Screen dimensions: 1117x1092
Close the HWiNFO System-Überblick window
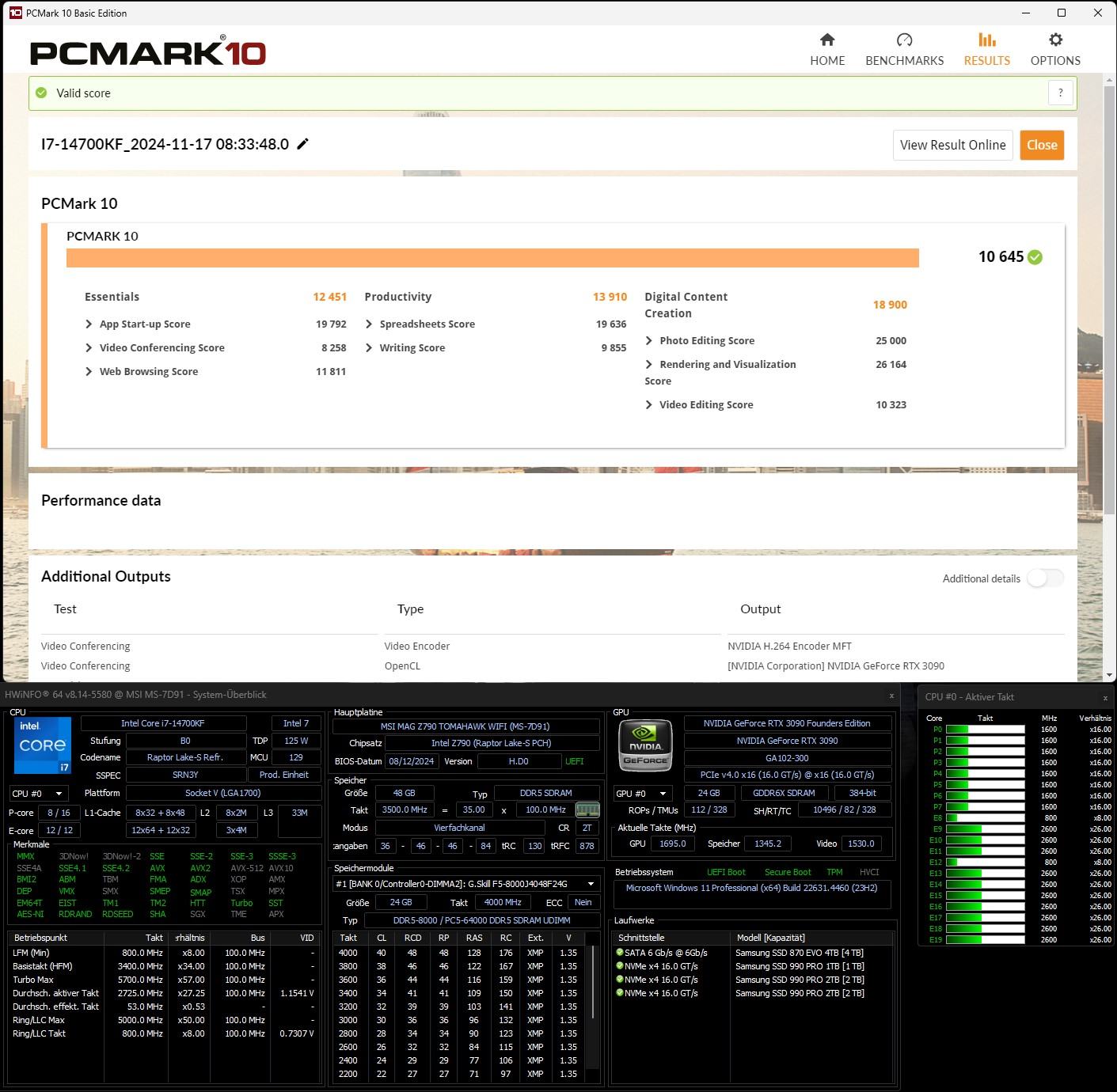(891, 696)
